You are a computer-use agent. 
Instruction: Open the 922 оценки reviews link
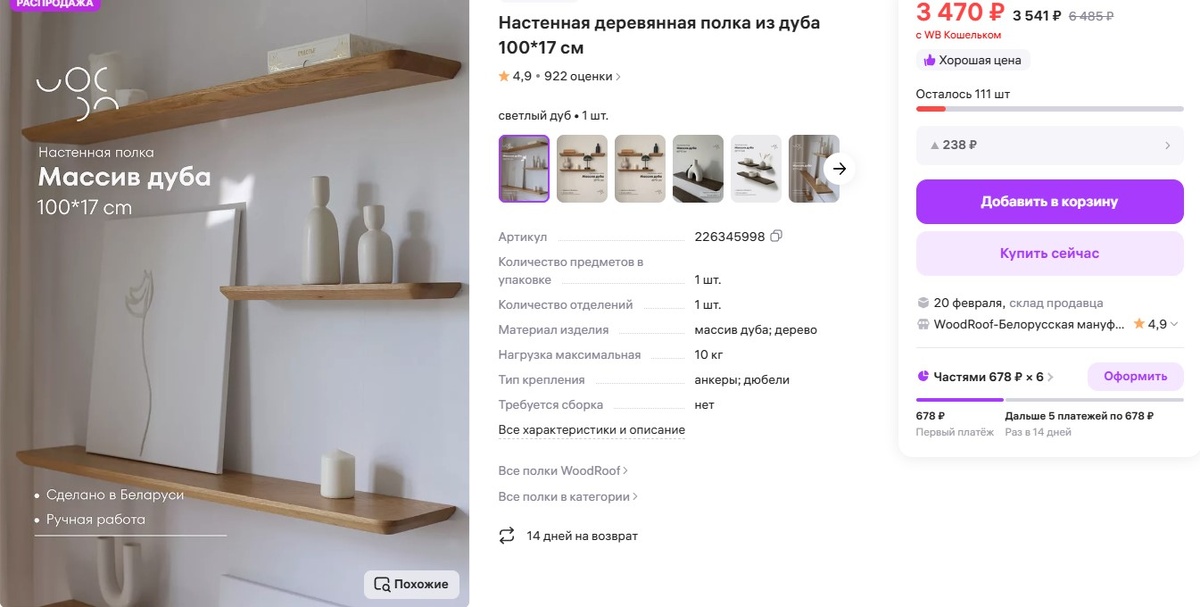(582, 76)
